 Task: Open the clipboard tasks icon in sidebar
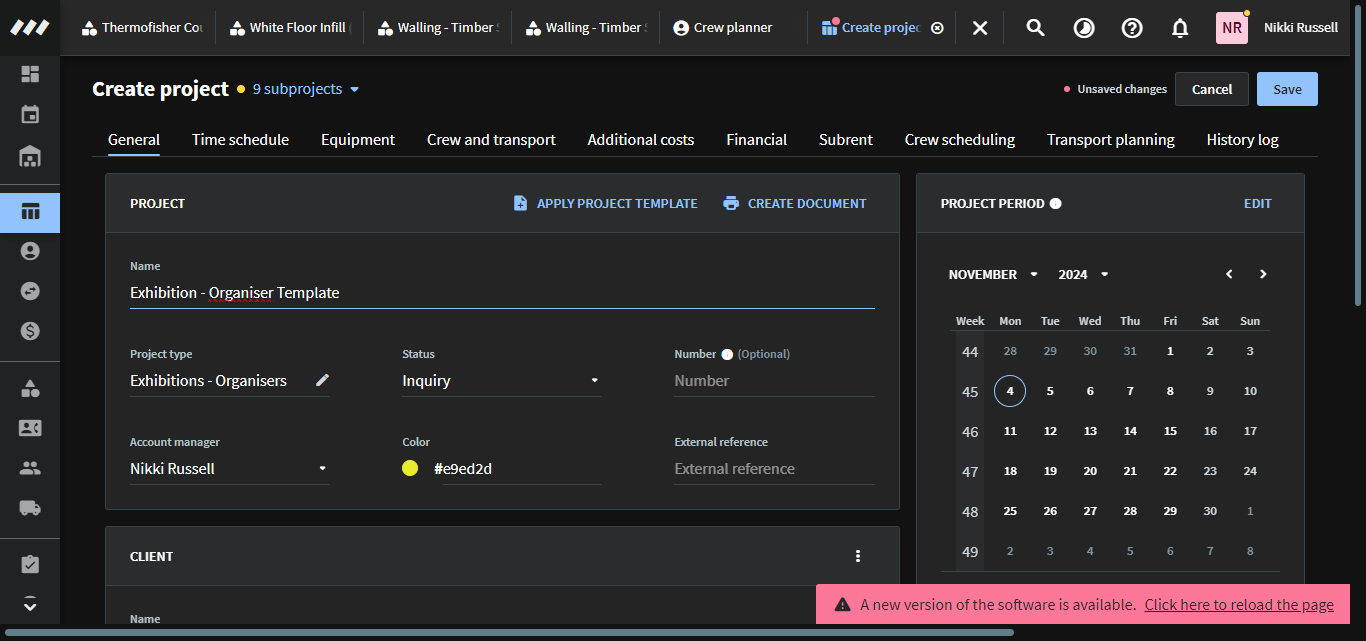(x=30, y=565)
